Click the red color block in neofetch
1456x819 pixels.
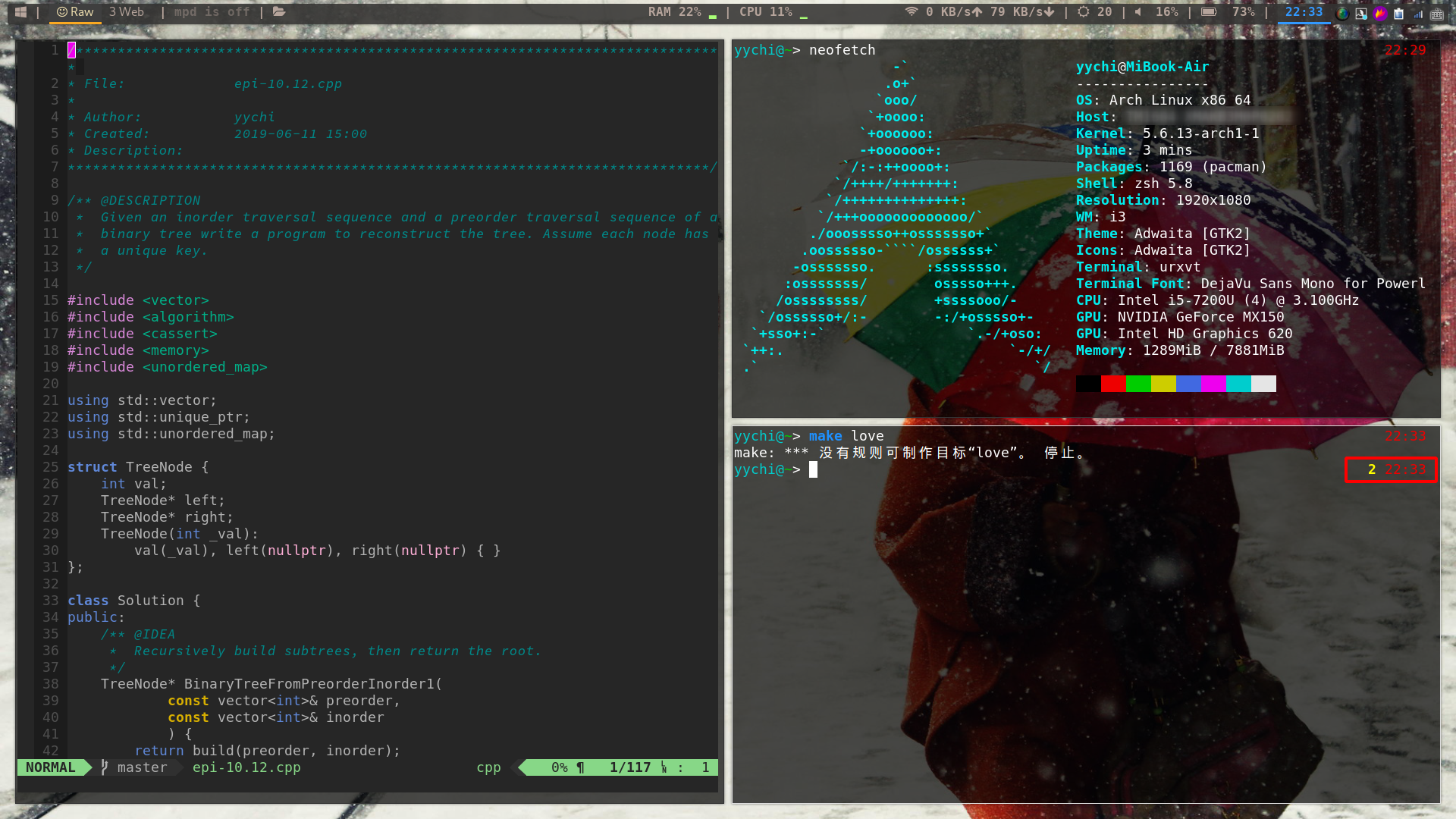point(1113,384)
